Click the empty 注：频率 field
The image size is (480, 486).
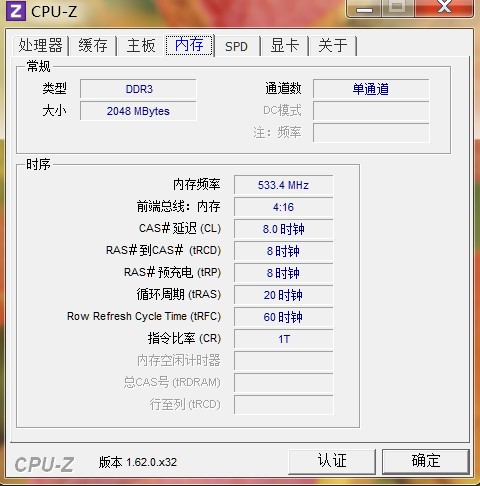(x=371, y=133)
